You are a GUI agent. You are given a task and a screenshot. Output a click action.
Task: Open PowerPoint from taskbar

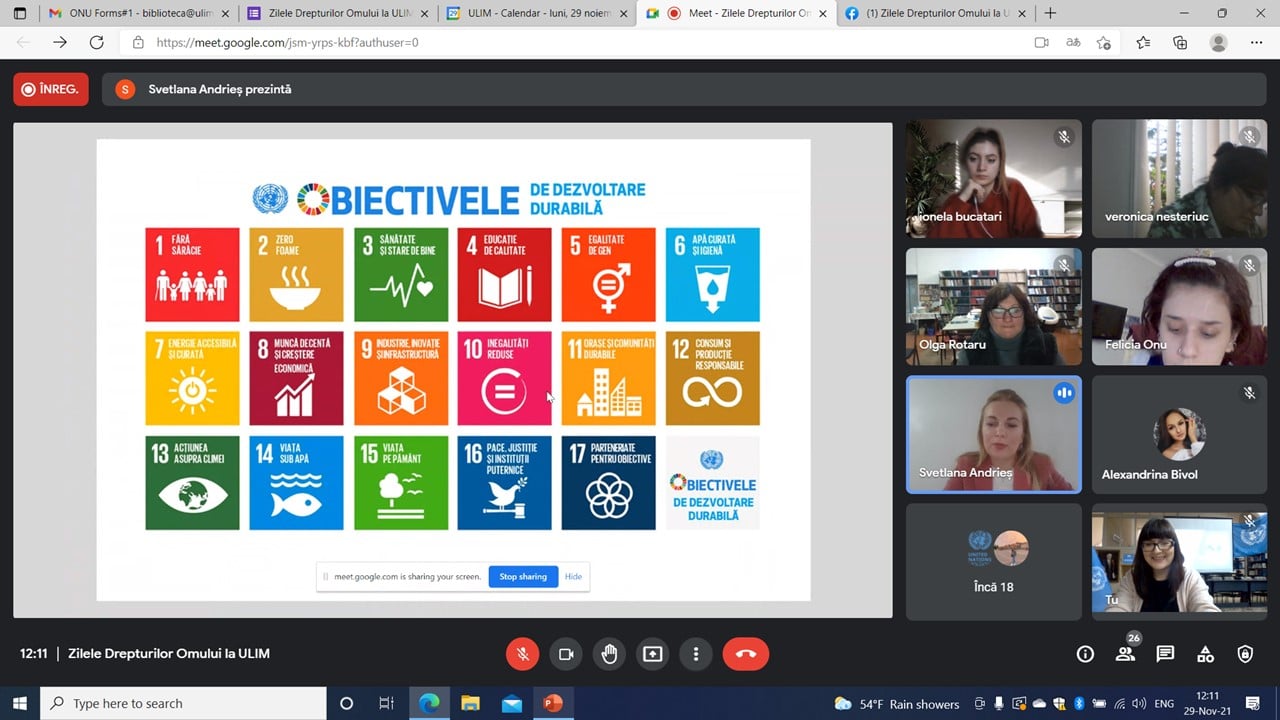[553, 703]
